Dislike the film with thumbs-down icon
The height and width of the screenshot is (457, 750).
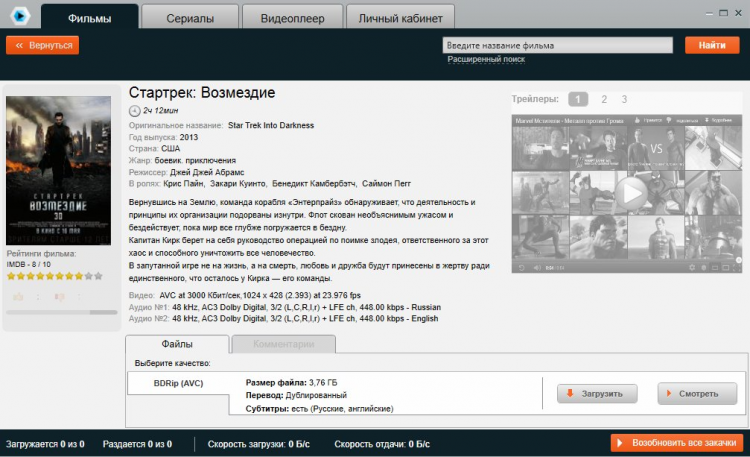tap(59, 297)
